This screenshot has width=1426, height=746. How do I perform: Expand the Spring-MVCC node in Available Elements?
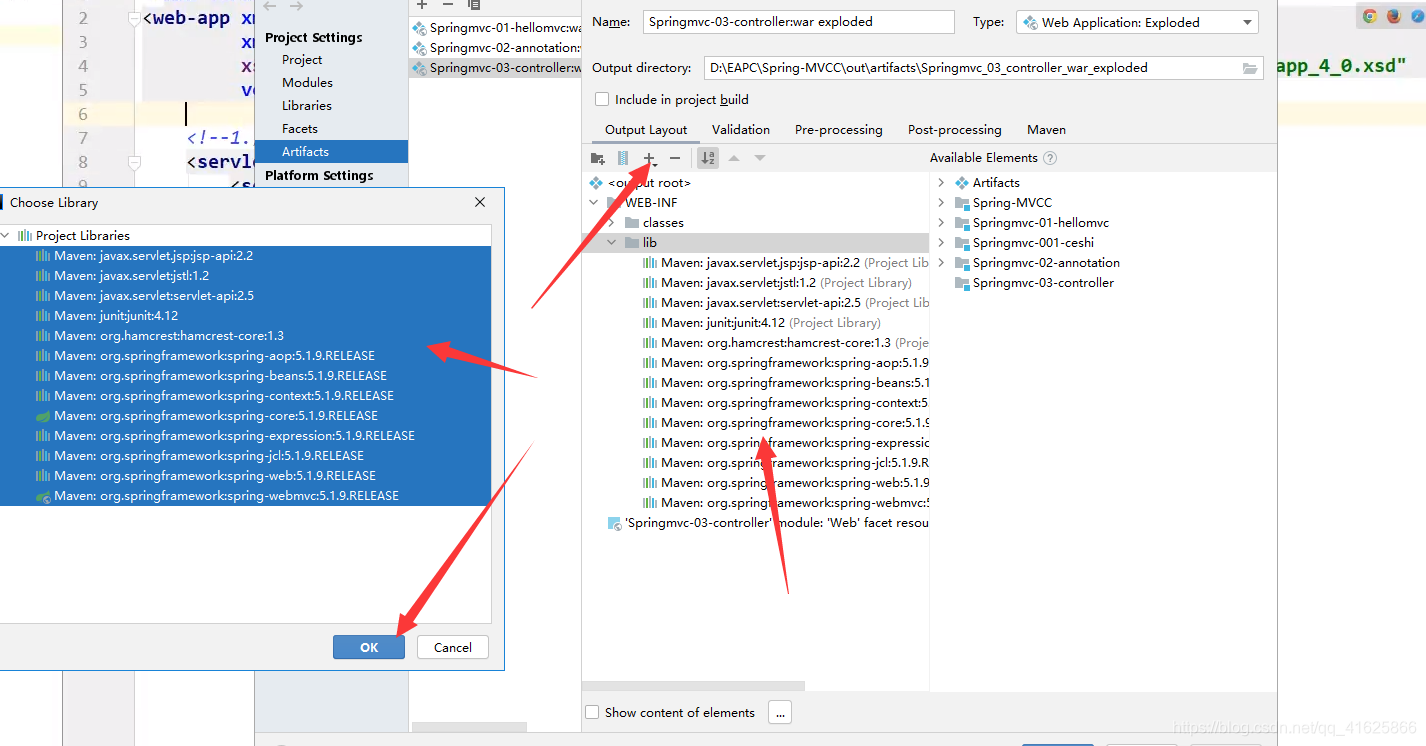(x=940, y=202)
